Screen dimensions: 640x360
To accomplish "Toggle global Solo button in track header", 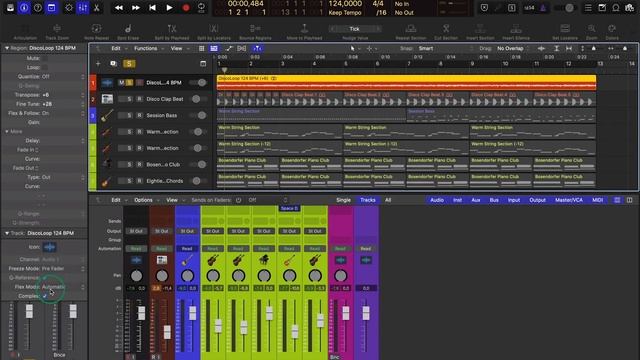I will pyautogui.click(x=129, y=64).
